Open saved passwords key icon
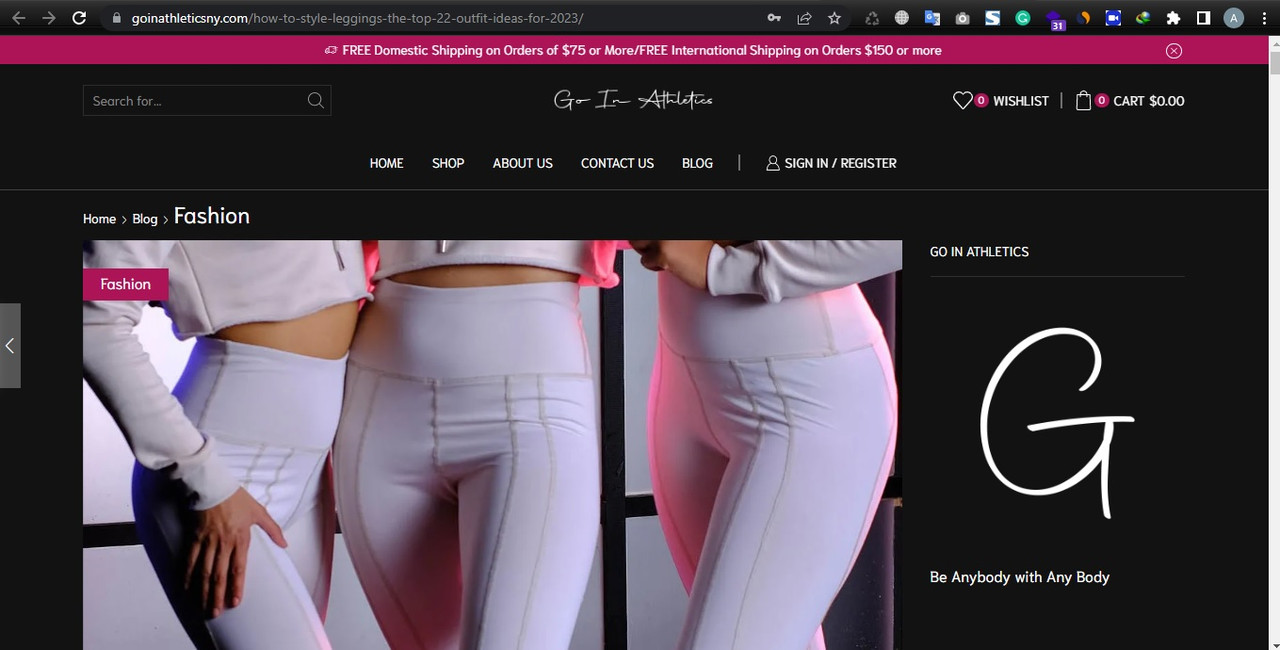The image size is (1280, 650). tap(774, 18)
